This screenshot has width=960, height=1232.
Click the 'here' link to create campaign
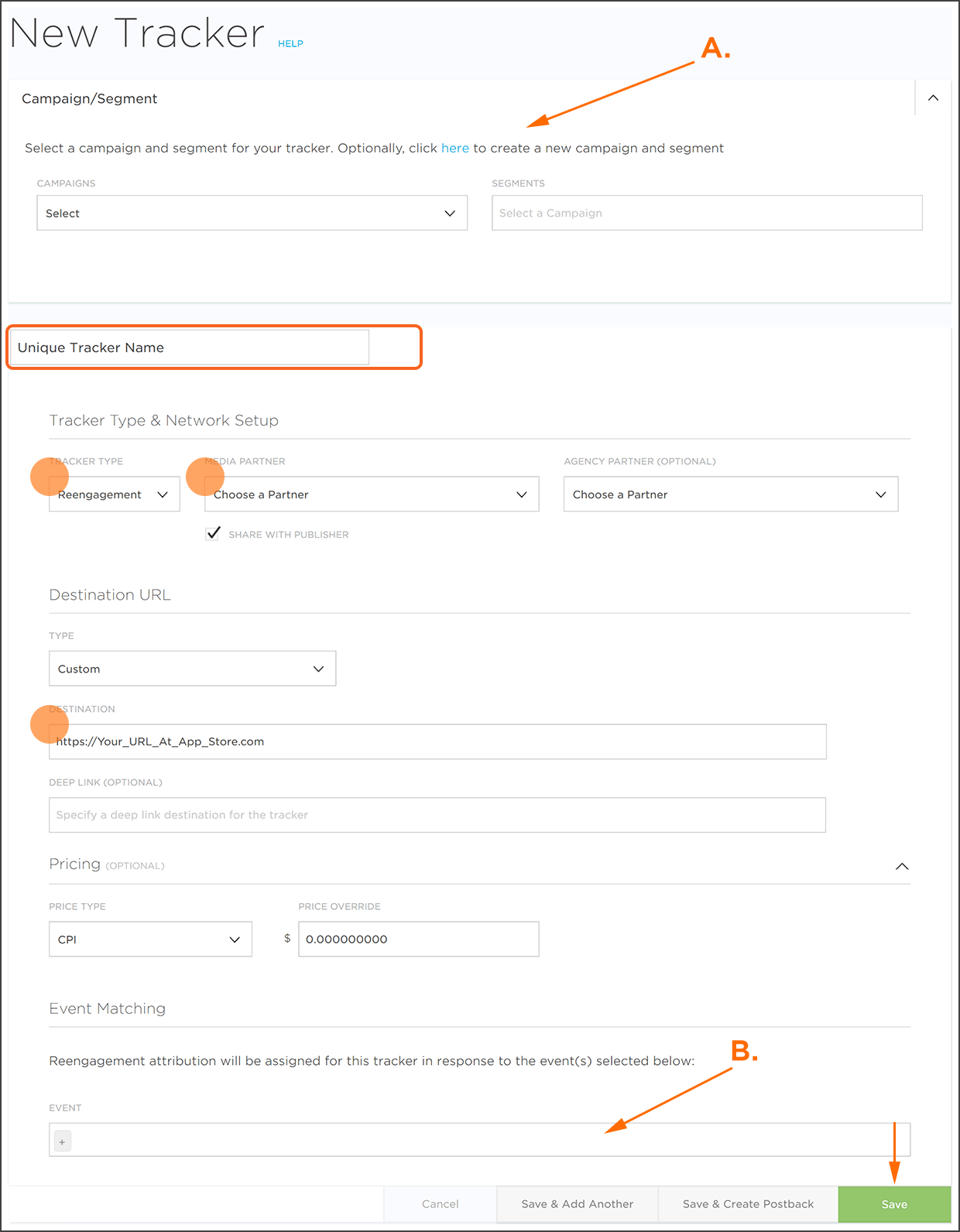(454, 148)
